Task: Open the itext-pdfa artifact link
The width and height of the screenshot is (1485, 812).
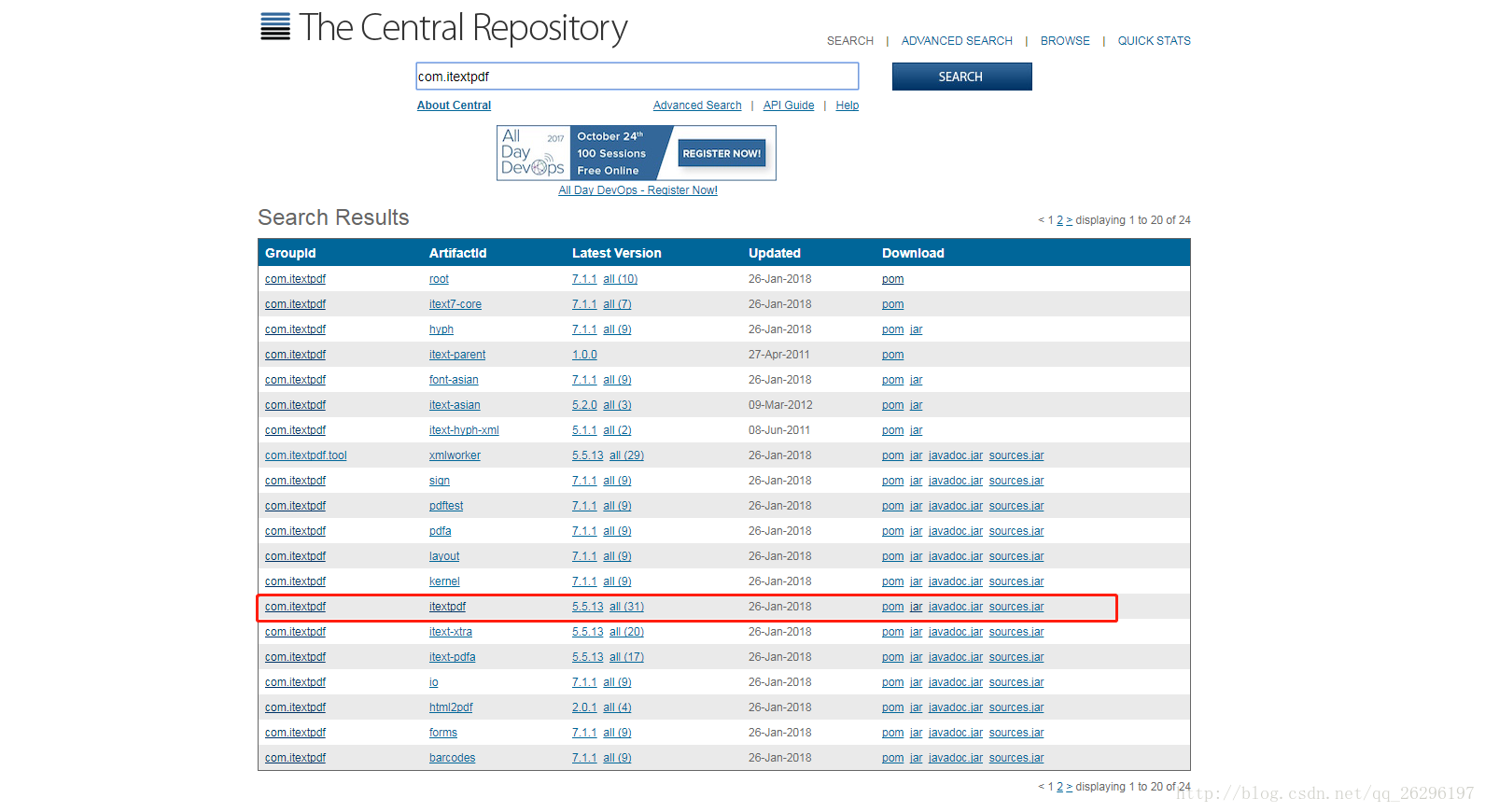Action: point(453,657)
